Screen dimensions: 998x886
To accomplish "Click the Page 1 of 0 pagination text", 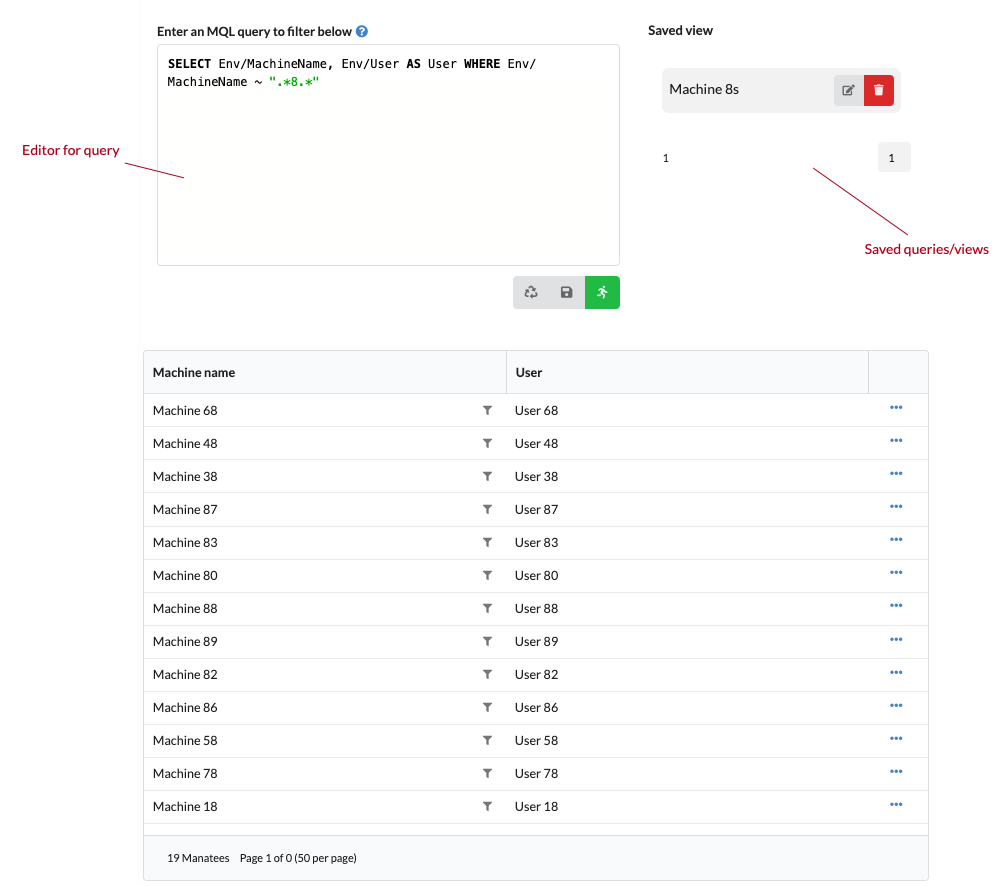I will 298,859.
